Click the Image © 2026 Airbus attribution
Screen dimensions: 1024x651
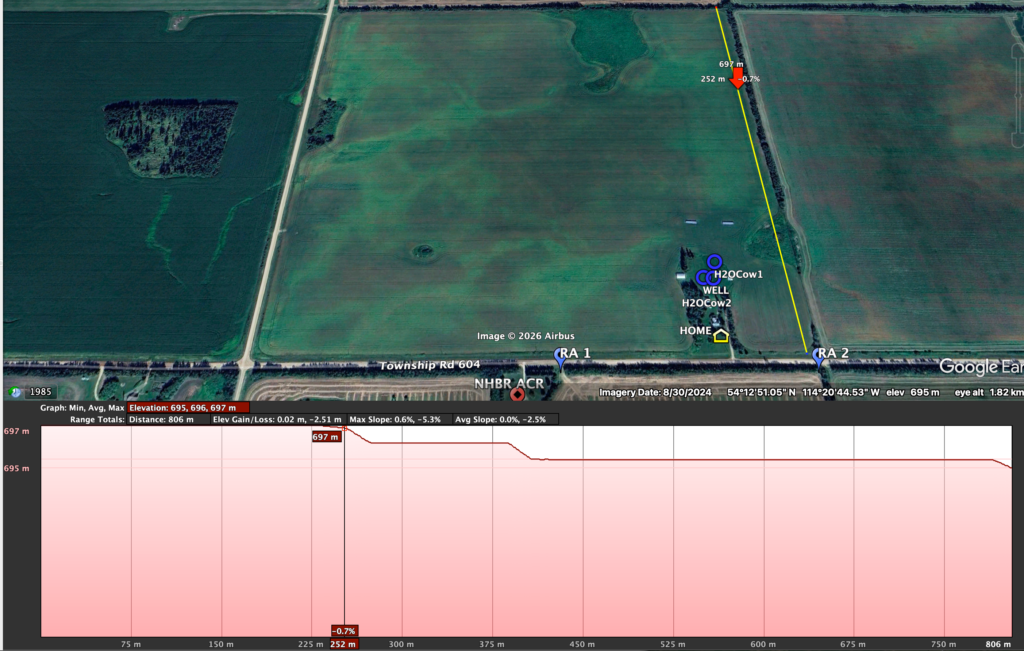[525, 336]
